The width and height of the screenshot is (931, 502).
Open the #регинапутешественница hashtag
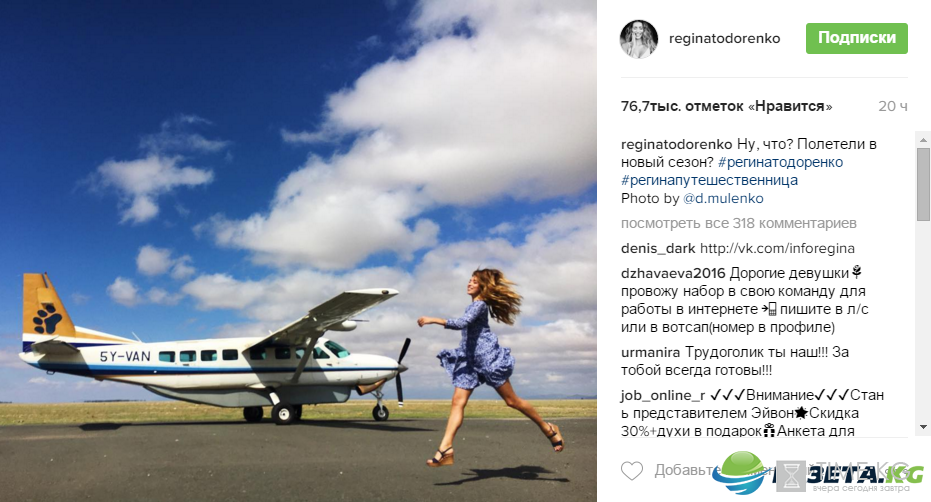coord(709,180)
